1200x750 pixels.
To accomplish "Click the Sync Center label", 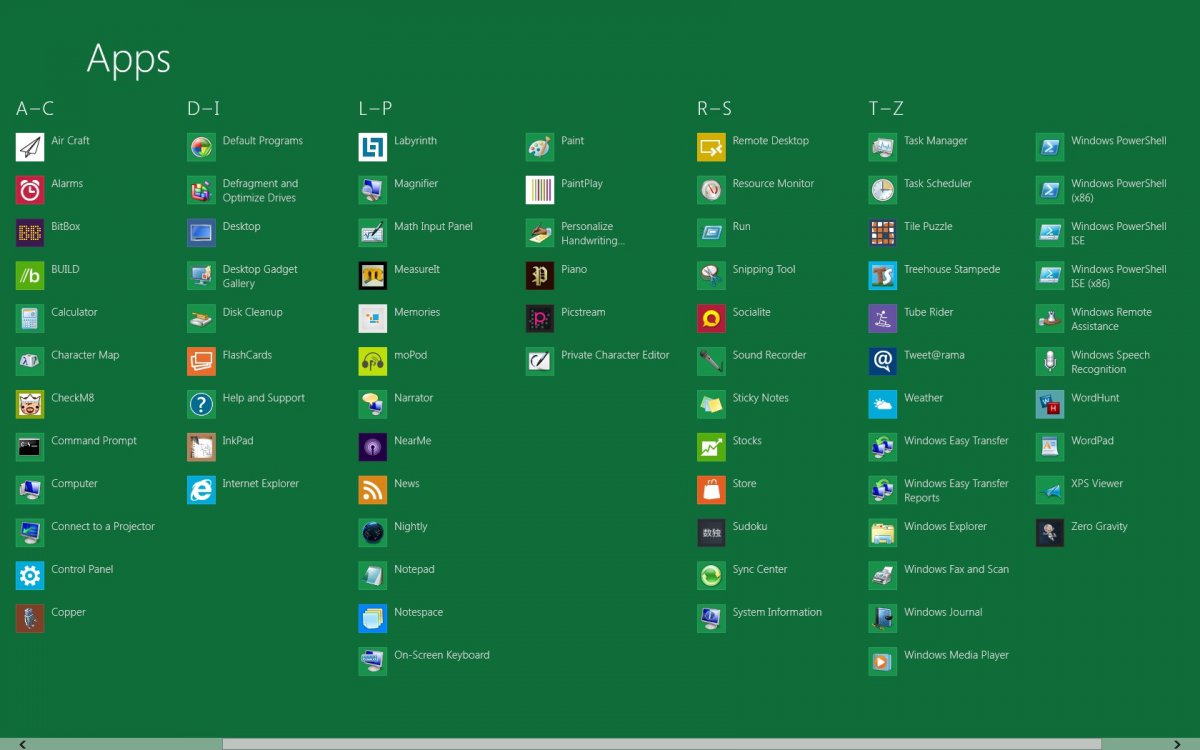I will [x=760, y=569].
